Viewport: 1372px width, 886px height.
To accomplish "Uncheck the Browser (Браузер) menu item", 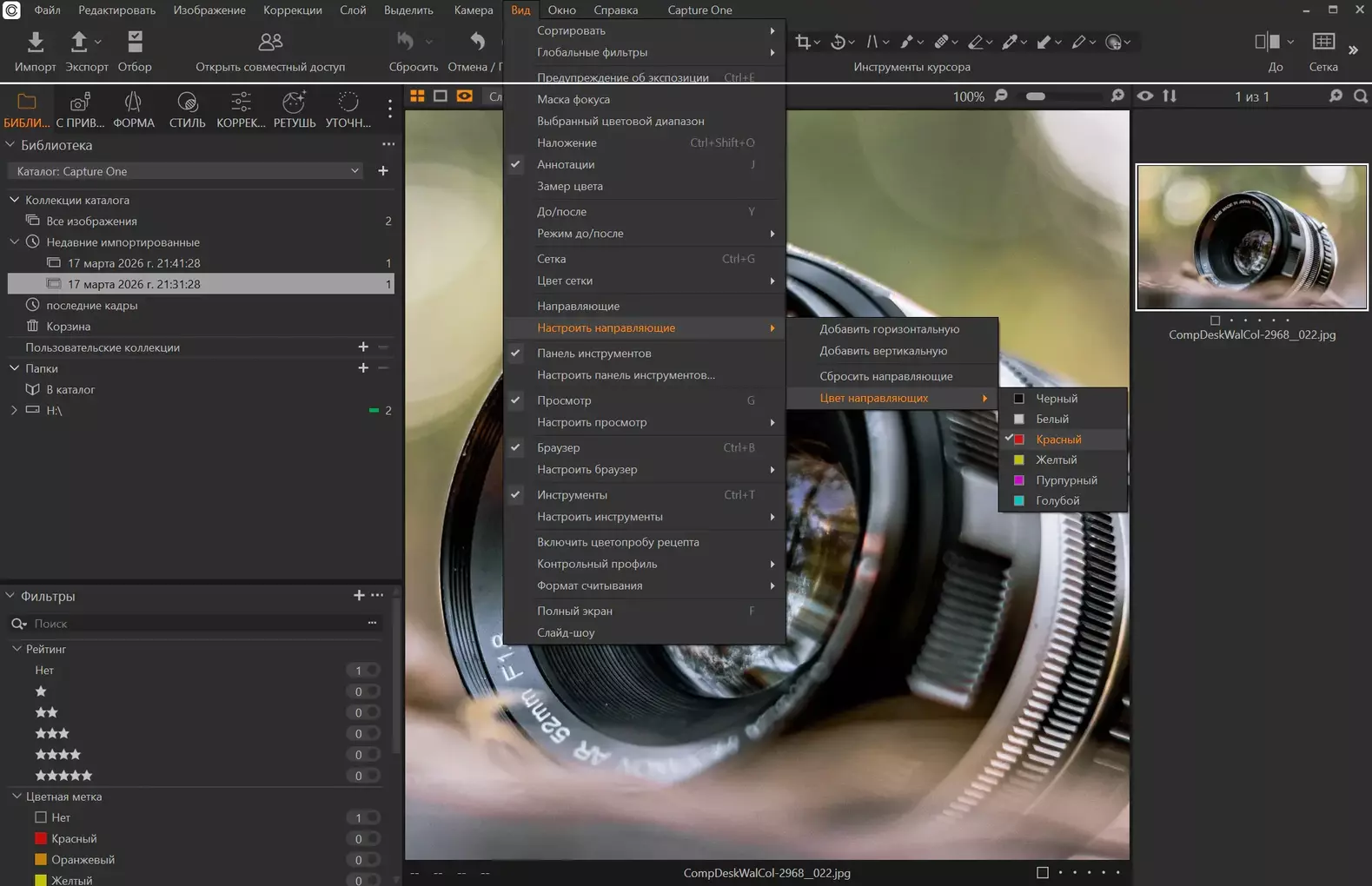I will coord(558,447).
